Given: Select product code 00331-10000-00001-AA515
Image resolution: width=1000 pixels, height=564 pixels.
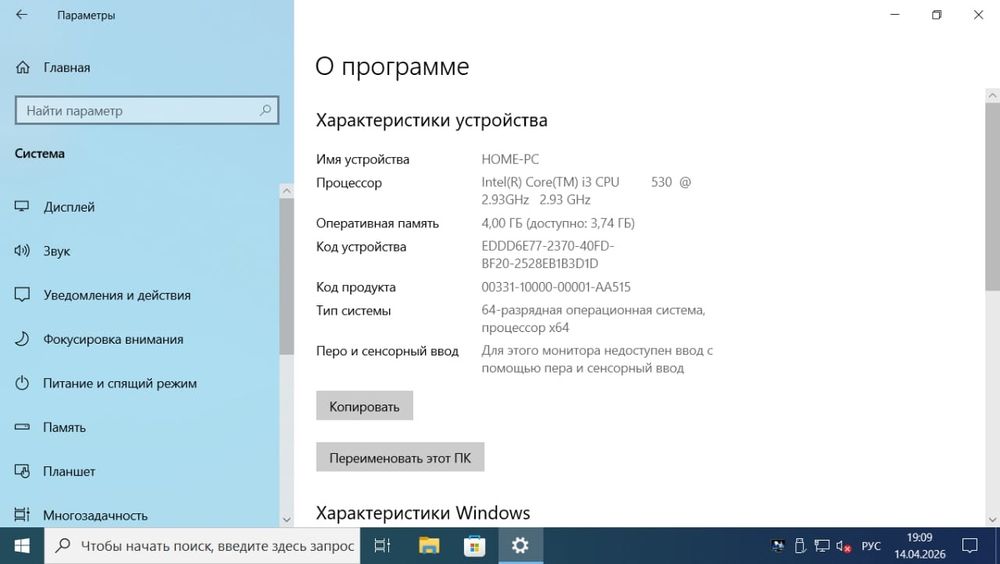Looking at the screenshot, I should (555, 287).
